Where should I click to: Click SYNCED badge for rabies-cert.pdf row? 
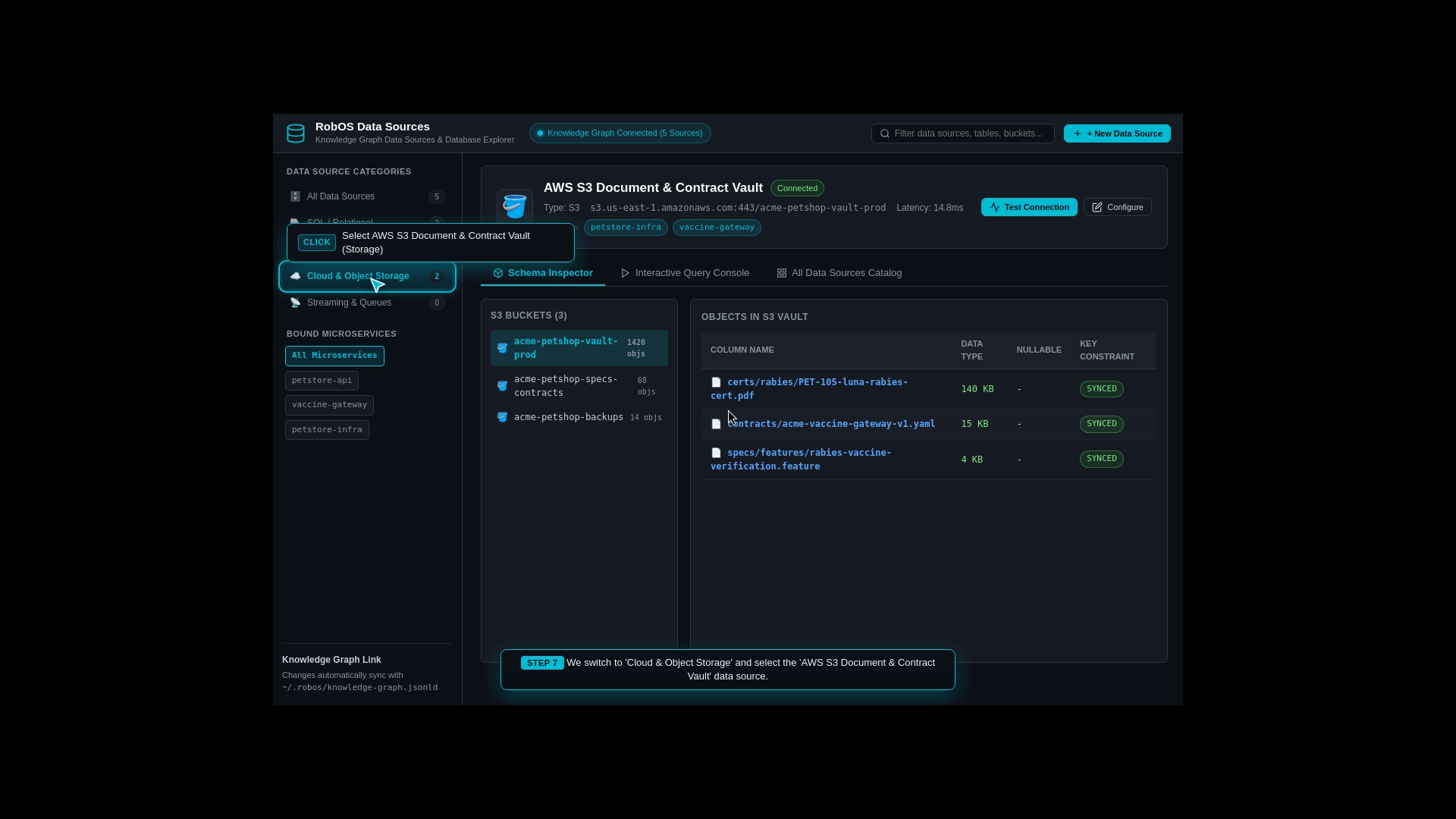click(1101, 389)
